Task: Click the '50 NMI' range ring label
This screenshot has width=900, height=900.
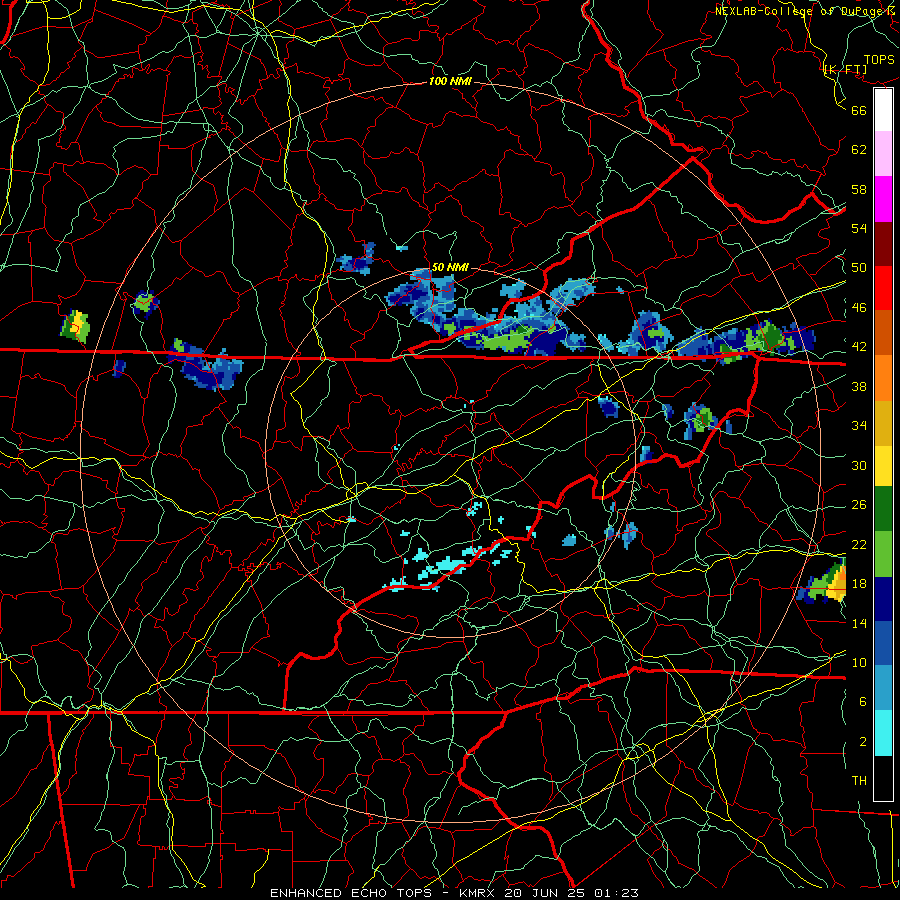Action: (x=450, y=267)
